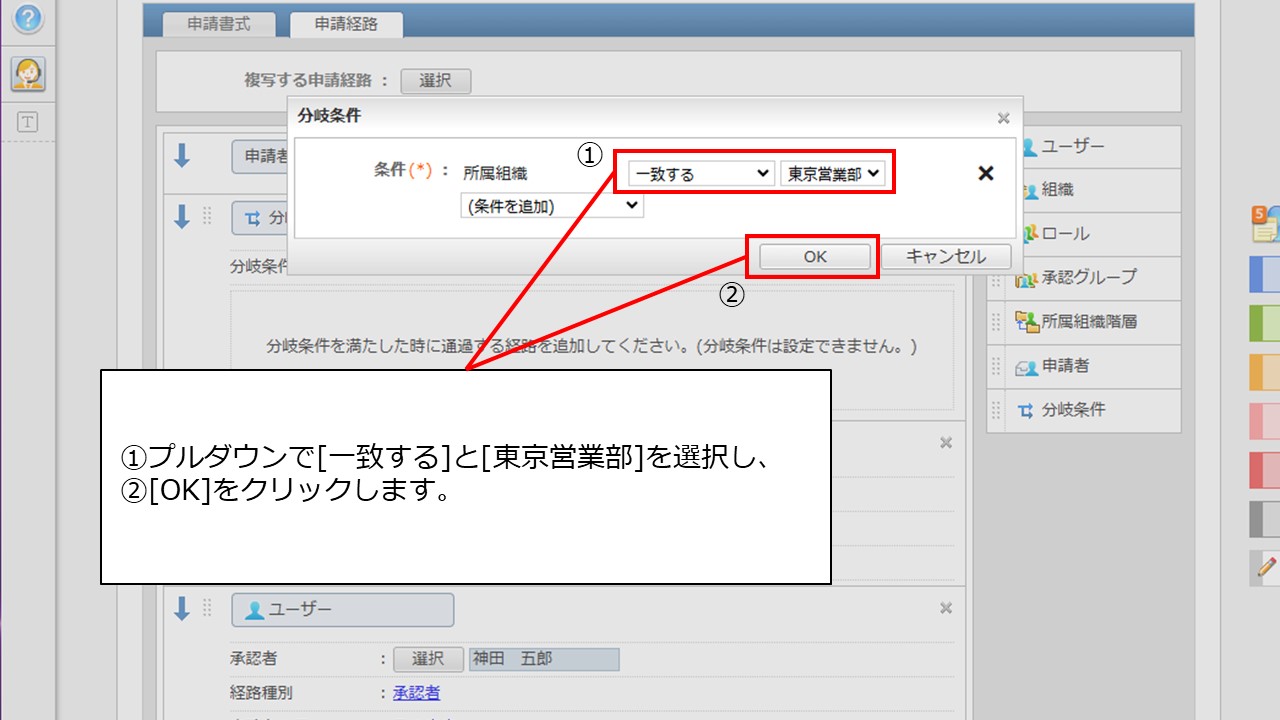Open the help question mark icon

[28, 18]
